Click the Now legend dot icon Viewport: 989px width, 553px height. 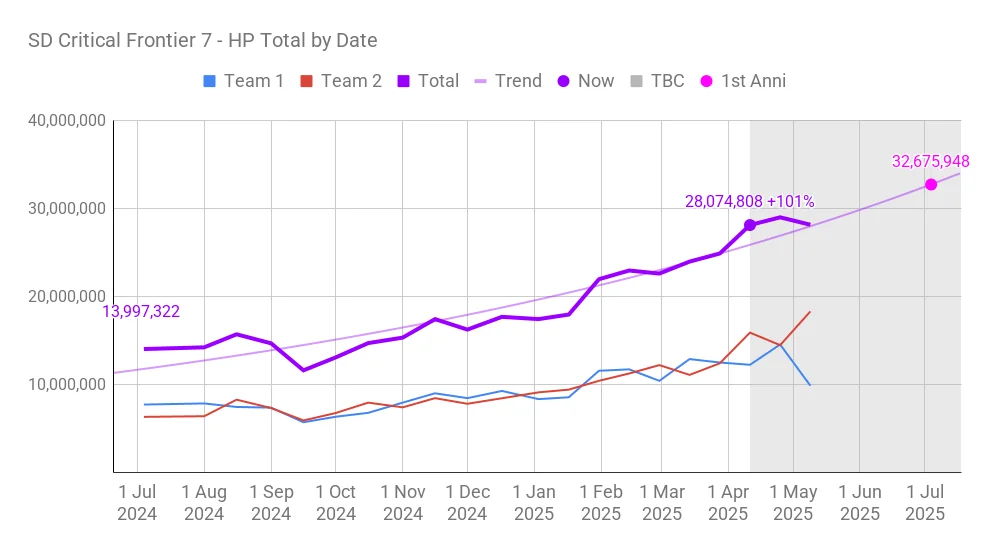pos(563,81)
